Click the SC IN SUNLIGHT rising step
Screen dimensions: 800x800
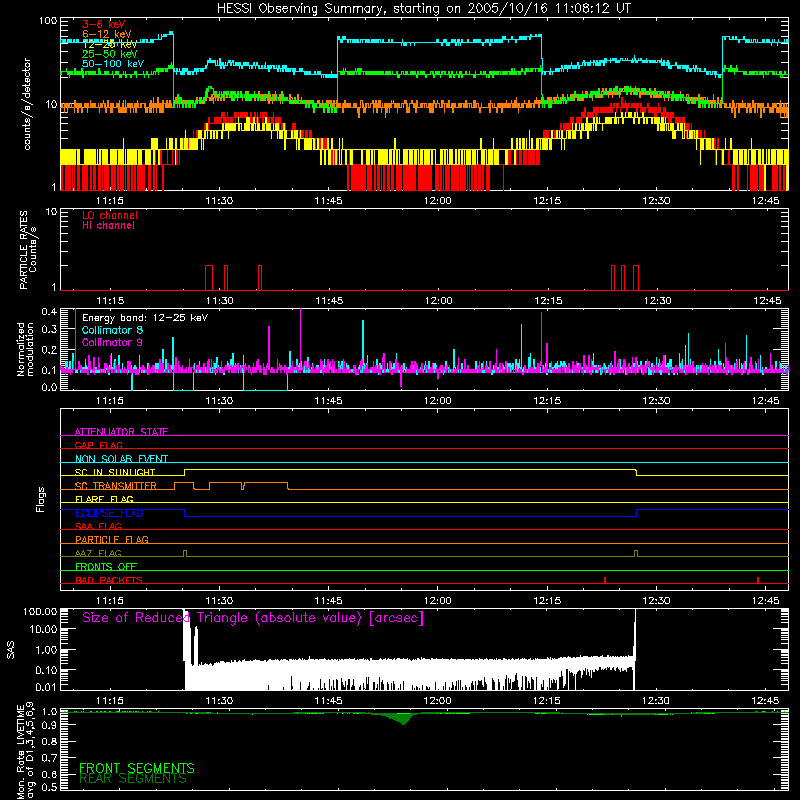[184, 472]
